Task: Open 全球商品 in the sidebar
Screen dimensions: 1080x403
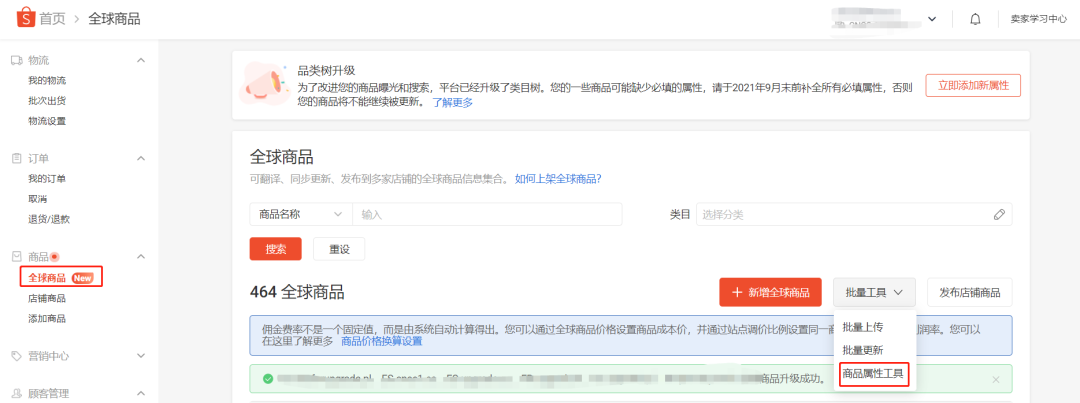Action: click(48, 277)
